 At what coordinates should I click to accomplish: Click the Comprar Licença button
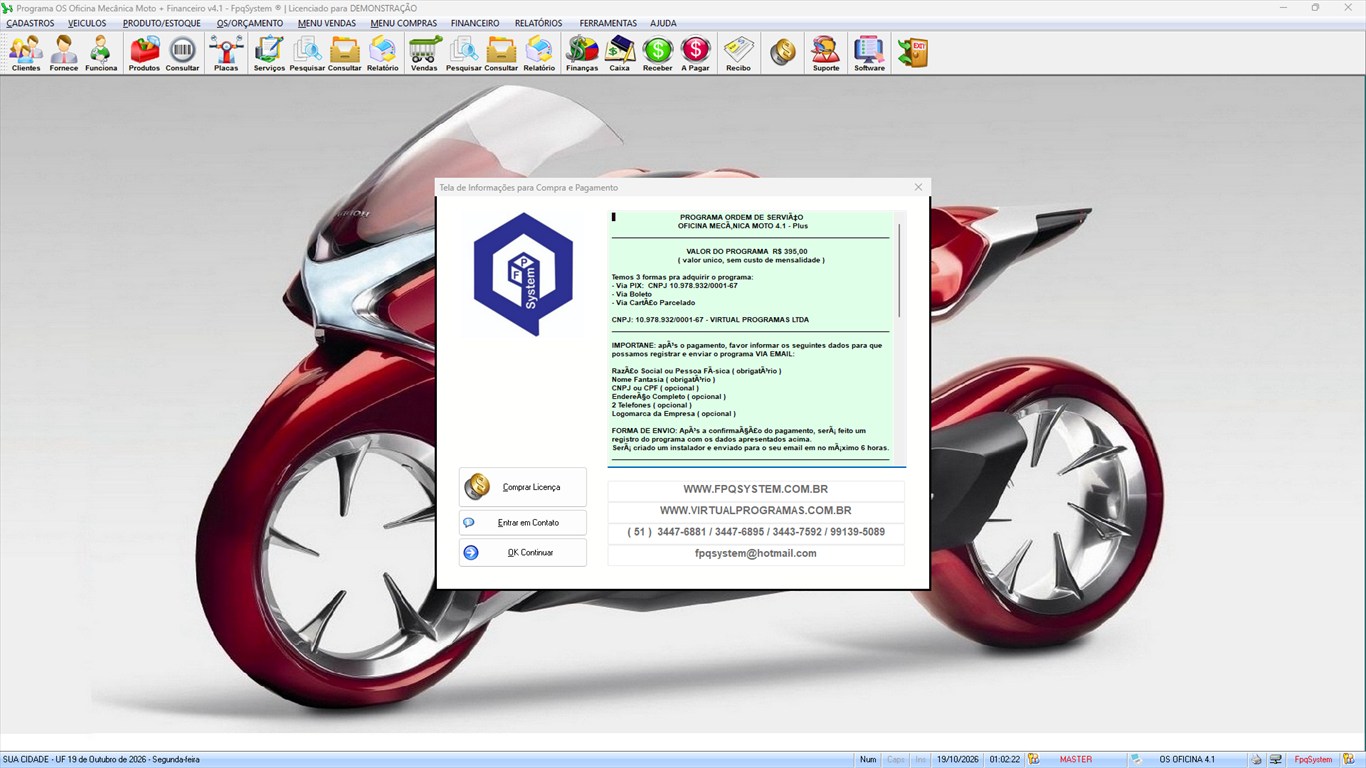523,487
